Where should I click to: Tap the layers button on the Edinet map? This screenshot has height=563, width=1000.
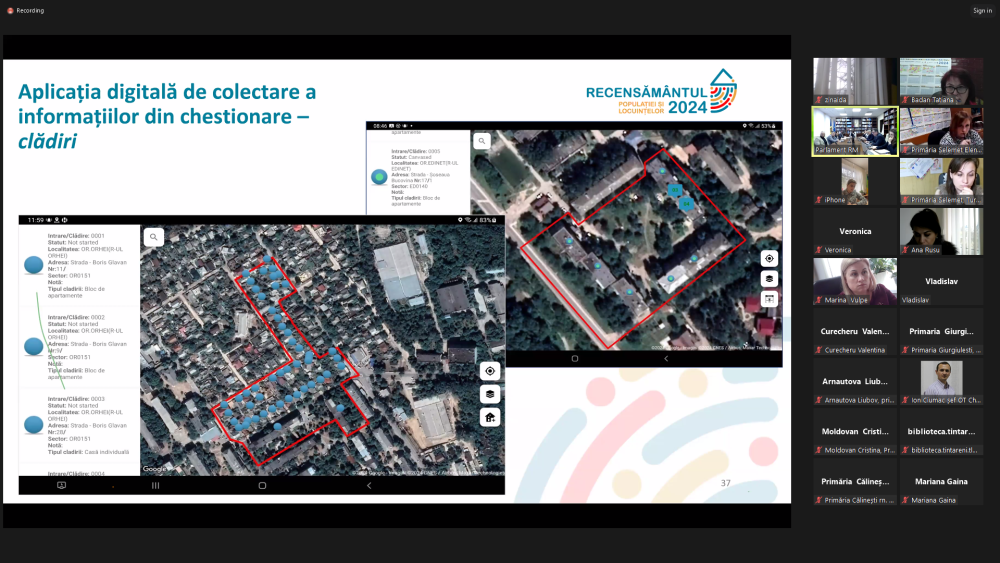(769, 279)
